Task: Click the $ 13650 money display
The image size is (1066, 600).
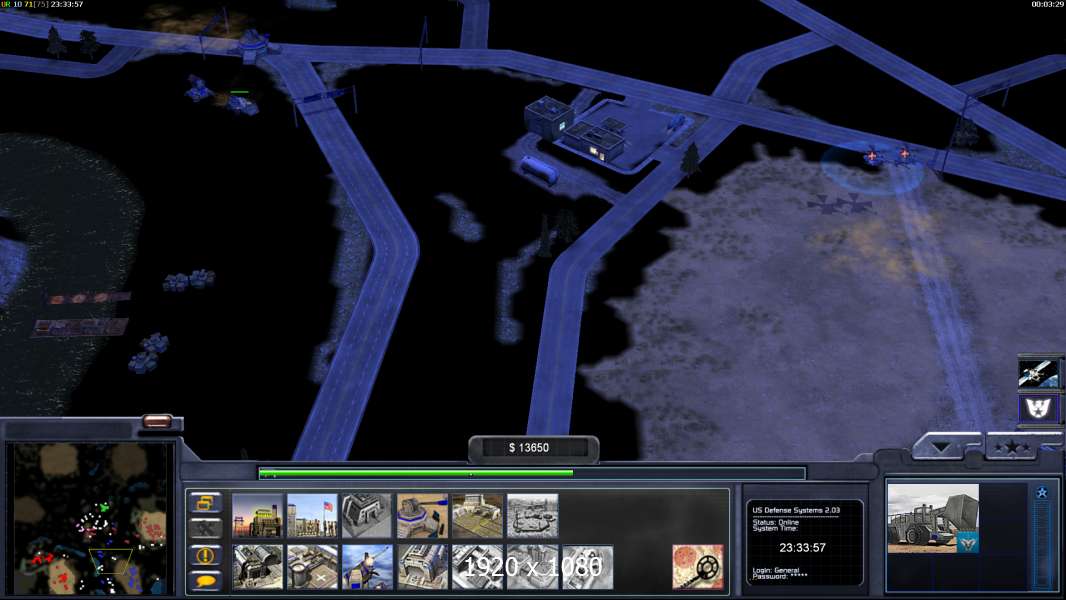Action: pos(529,448)
